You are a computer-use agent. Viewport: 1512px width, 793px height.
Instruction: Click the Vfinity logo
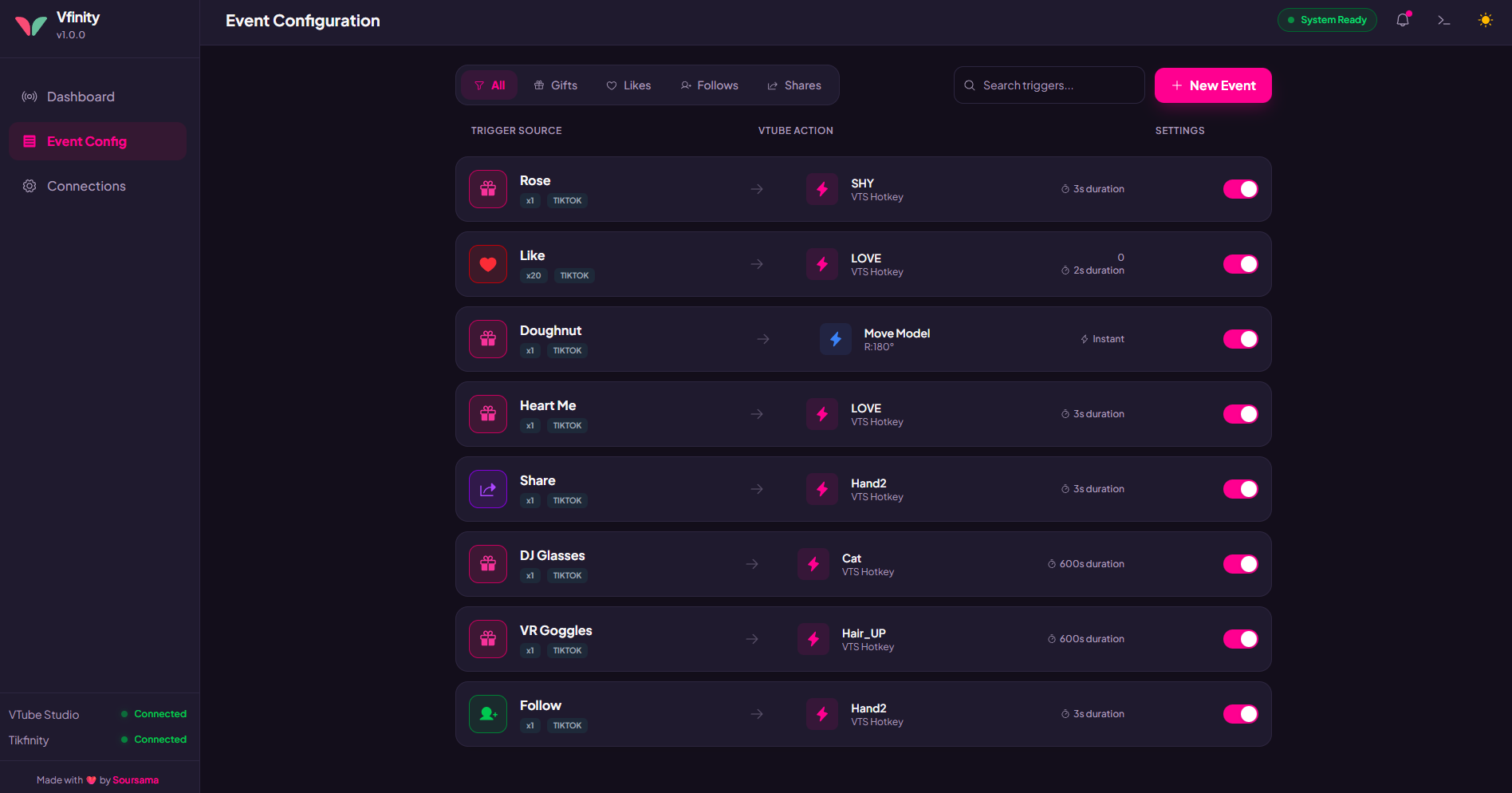tap(31, 26)
